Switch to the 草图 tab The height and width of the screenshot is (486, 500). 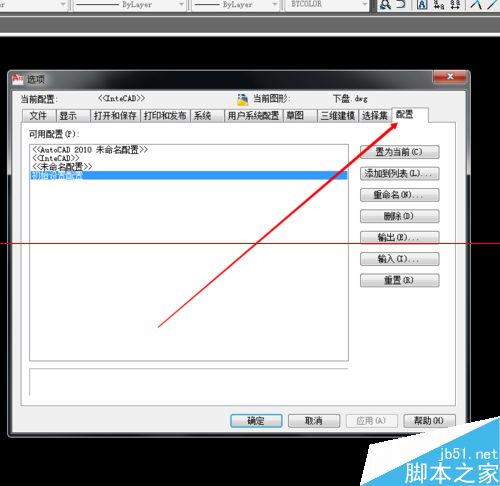pos(300,116)
